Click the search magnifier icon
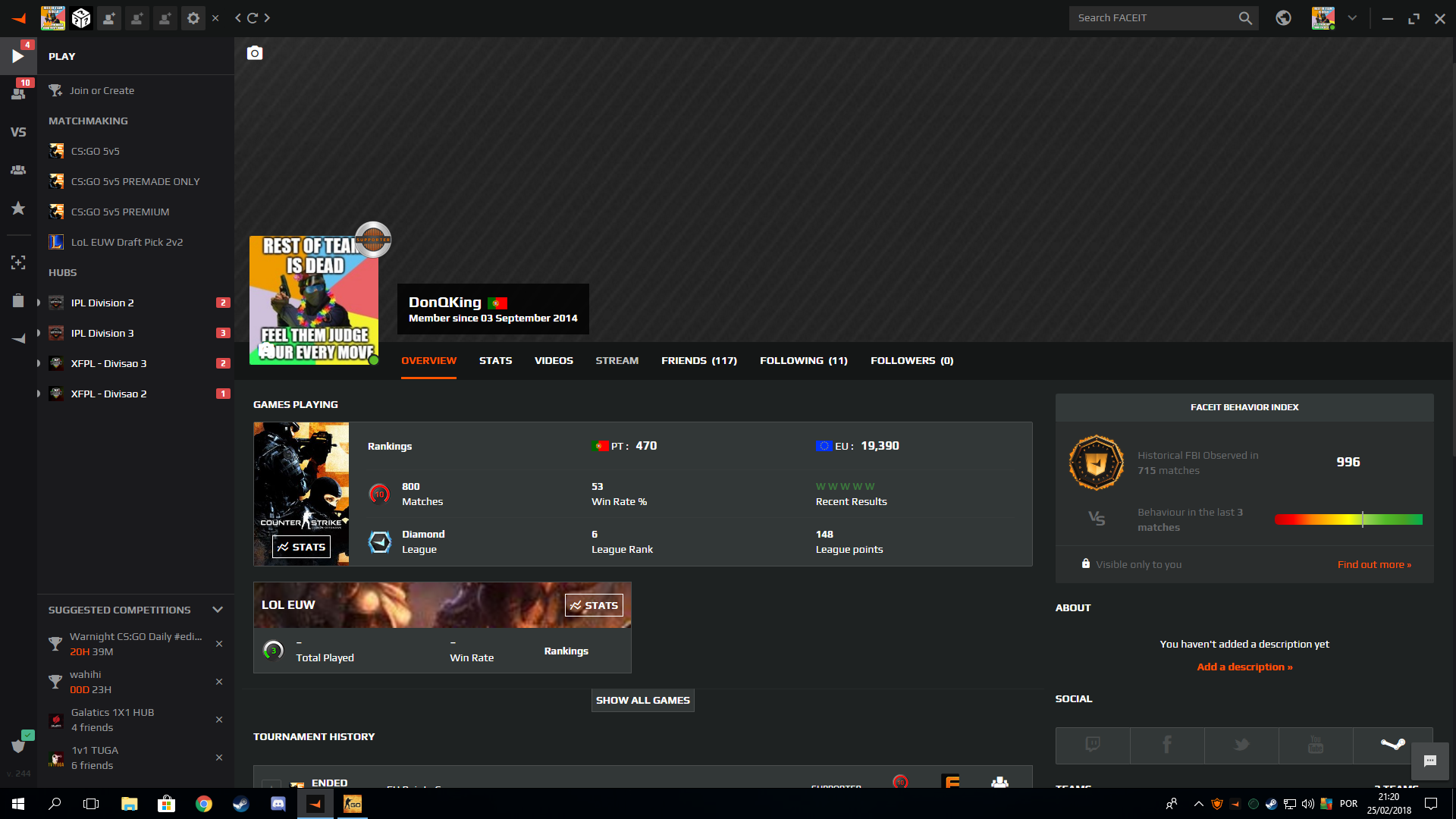1456x819 pixels. (x=1245, y=18)
